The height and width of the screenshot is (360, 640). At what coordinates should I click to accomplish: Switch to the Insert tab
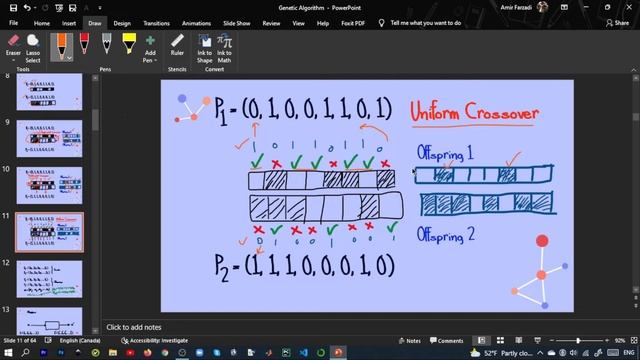[x=69, y=23]
